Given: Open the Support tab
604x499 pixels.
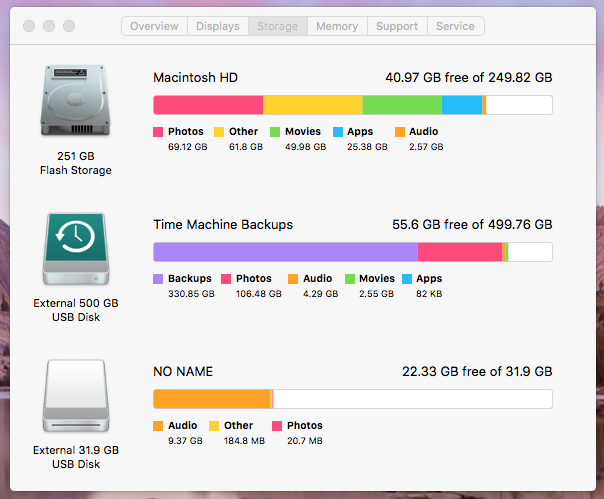Looking at the screenshot, I should [397, 26].
